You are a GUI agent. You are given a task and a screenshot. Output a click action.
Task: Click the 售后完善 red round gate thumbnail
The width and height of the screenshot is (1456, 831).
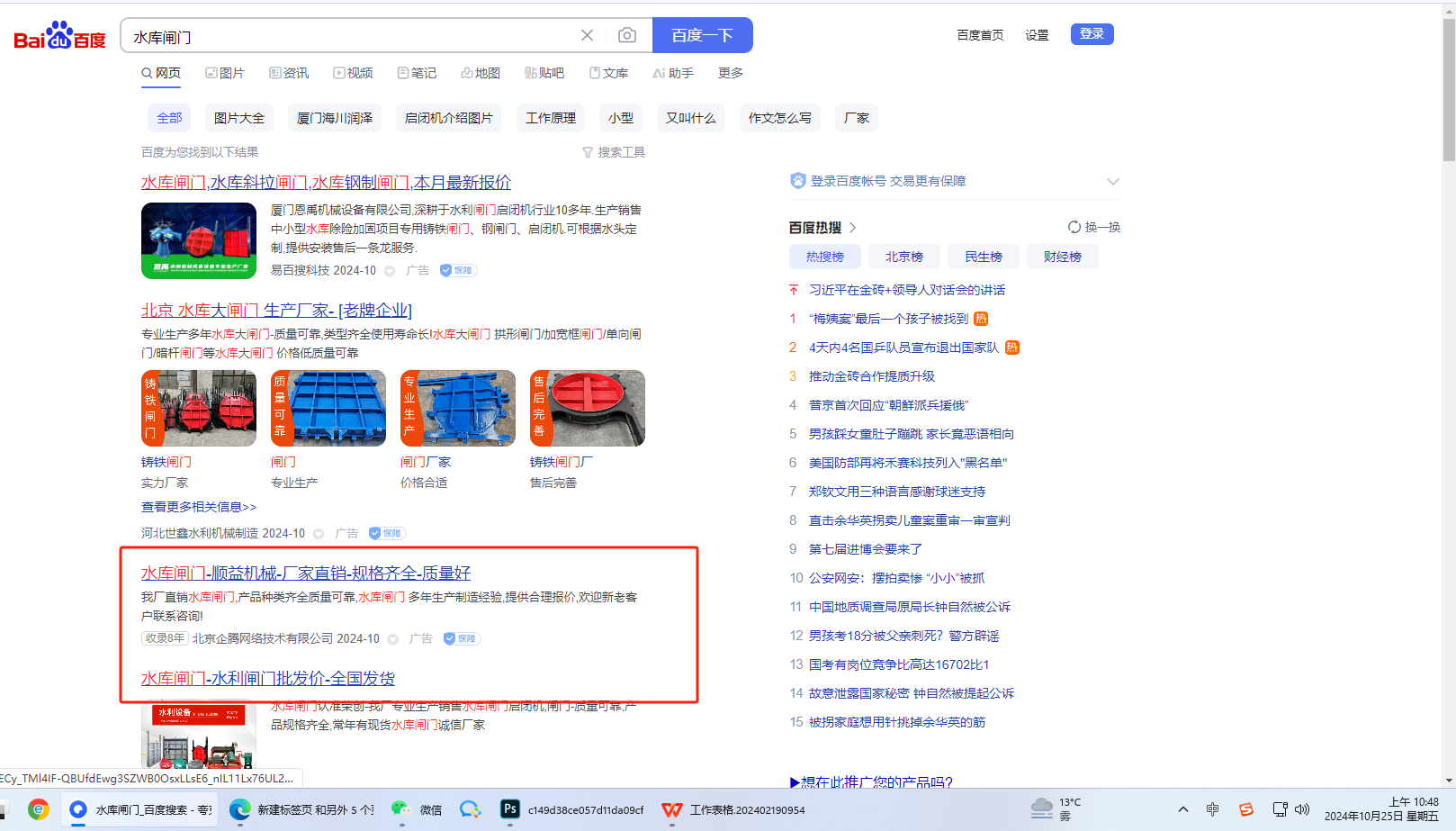588,408
